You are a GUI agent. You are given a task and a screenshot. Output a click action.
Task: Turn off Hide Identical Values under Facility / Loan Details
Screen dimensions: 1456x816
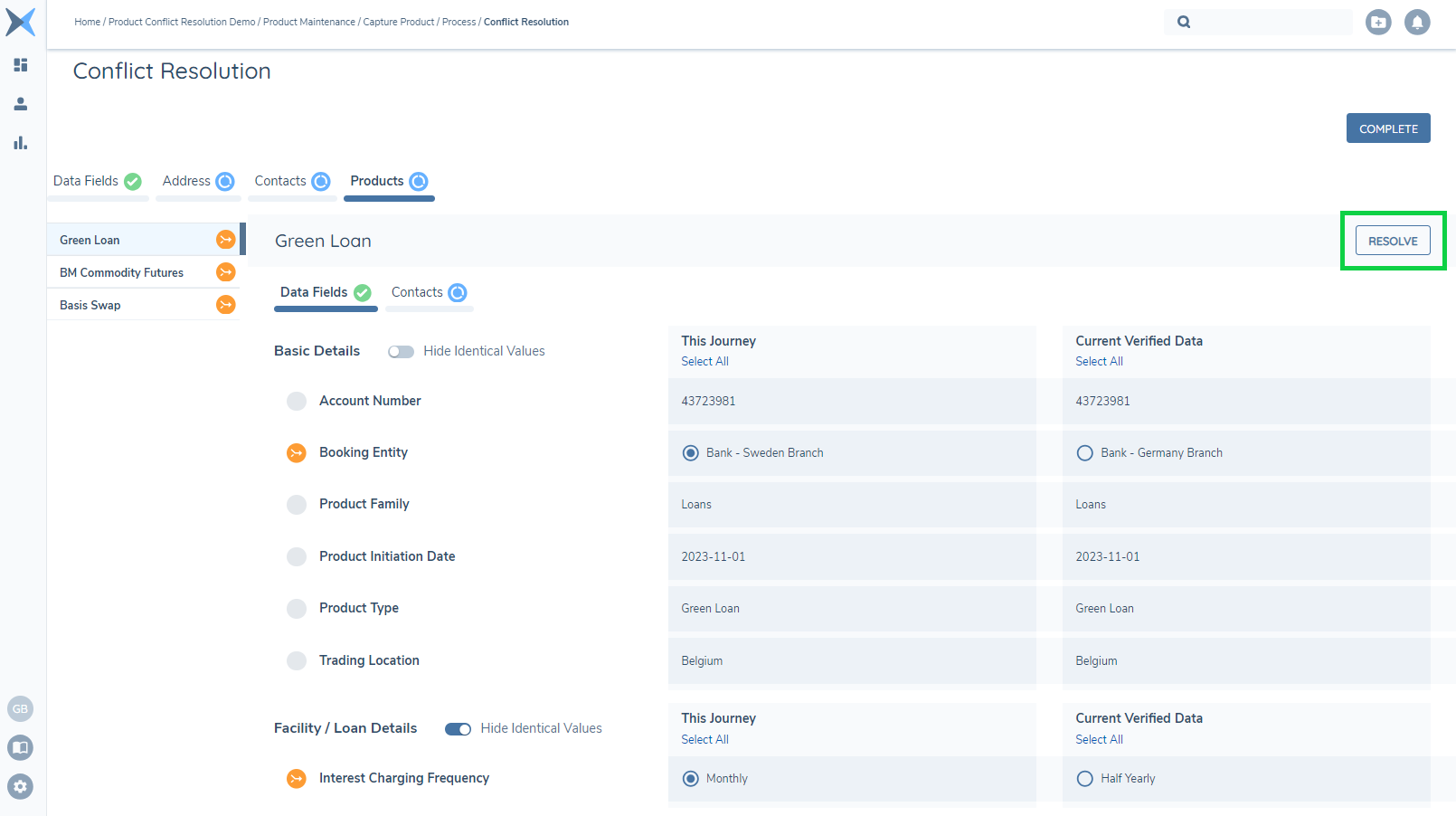[x=459, y=728]
